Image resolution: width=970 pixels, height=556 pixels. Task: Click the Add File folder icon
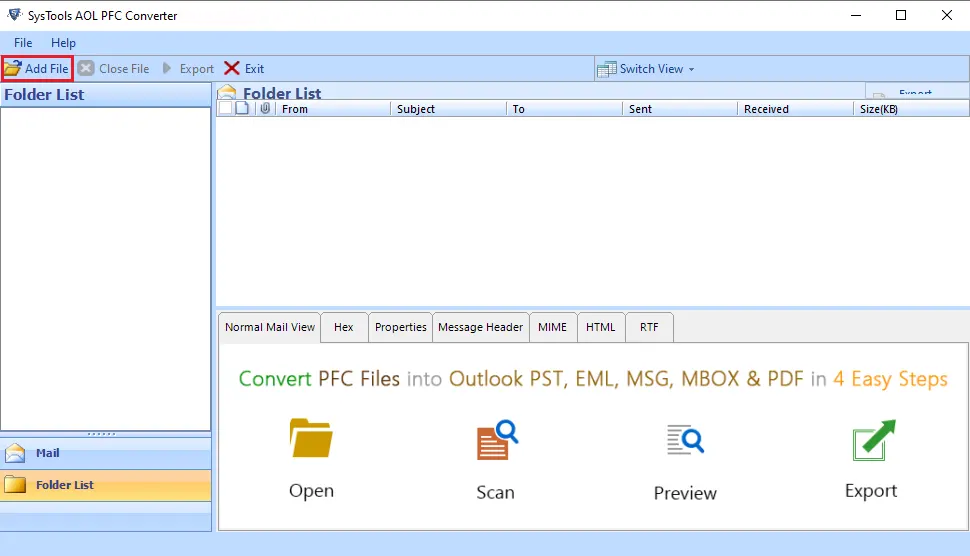[x=12, y=69]
